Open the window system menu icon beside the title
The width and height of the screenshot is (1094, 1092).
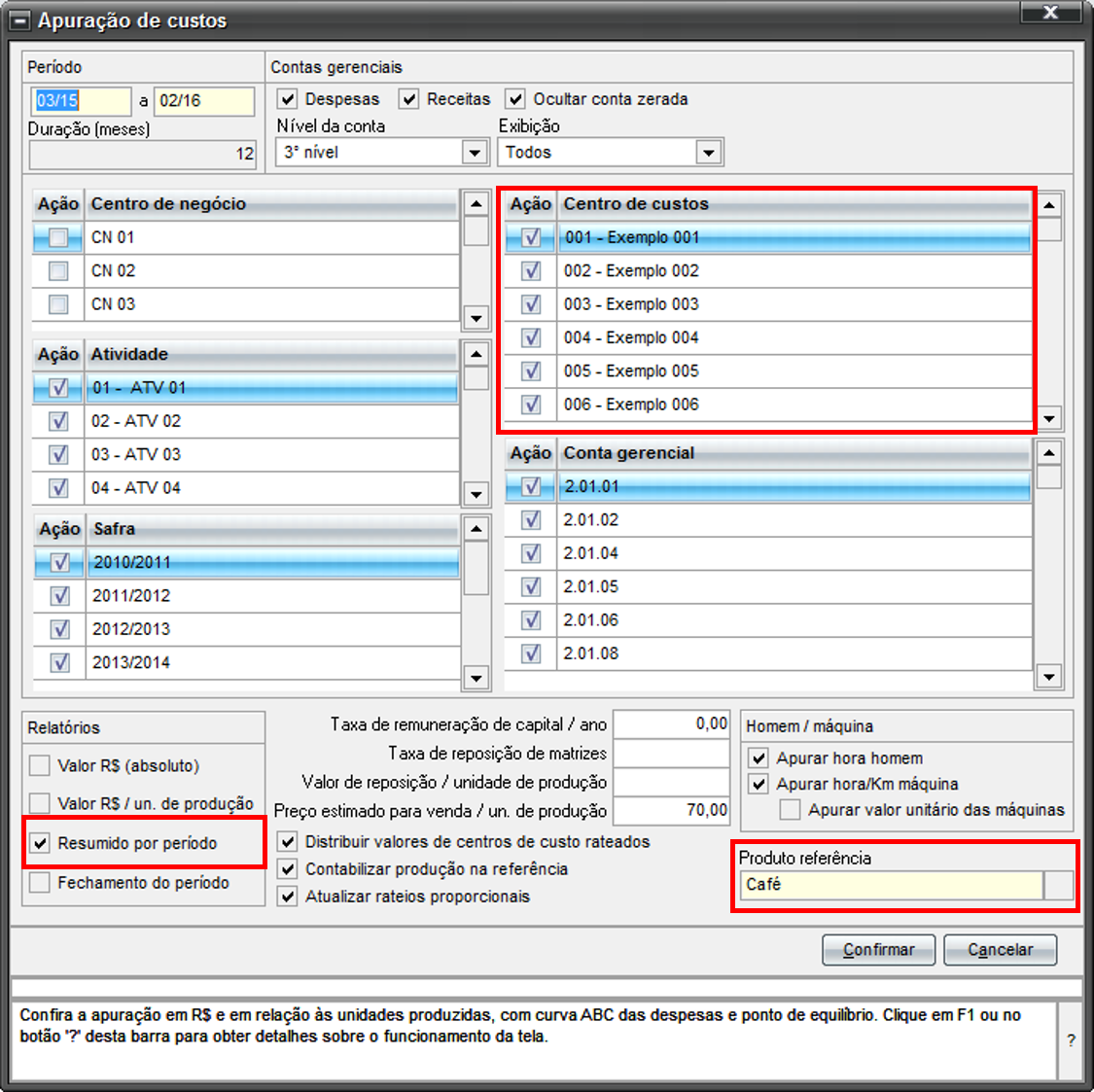click(19, 21)
